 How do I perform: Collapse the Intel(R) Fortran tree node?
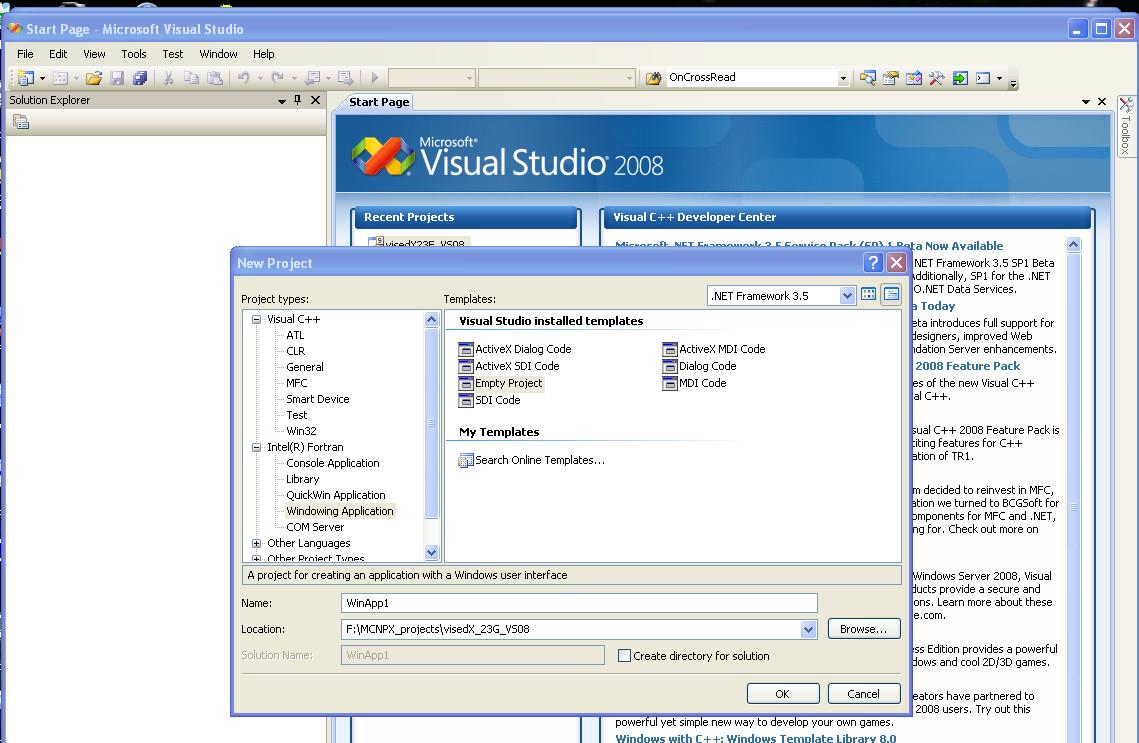(256, 447)
